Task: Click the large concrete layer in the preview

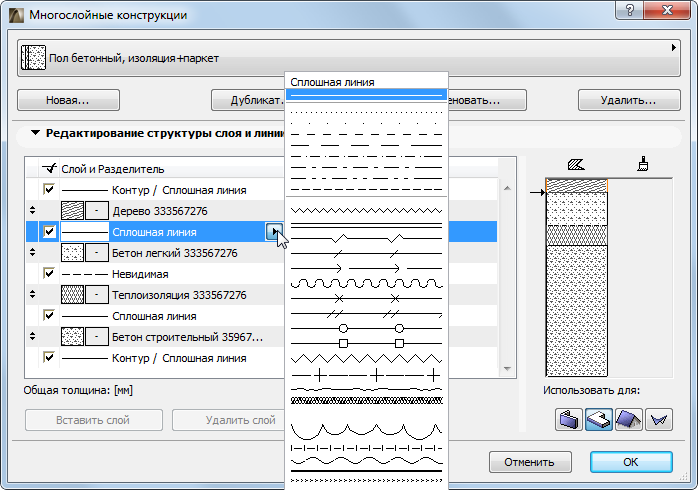Action: pos(576,311)
